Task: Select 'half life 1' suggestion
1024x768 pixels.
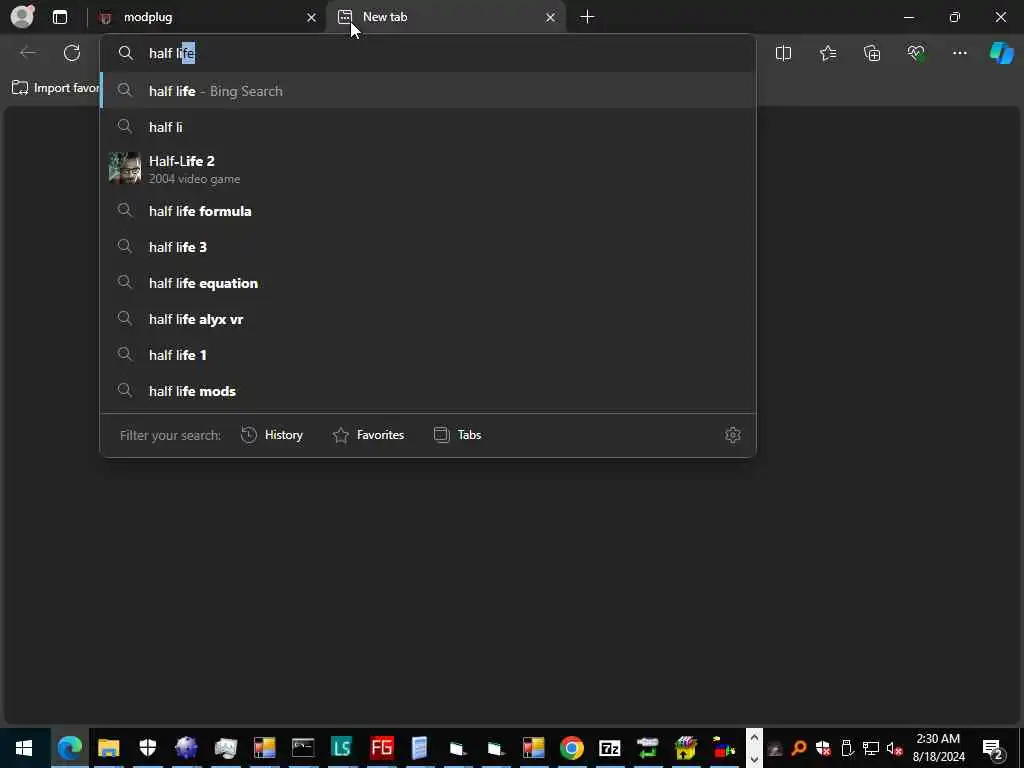Action: 428,355
